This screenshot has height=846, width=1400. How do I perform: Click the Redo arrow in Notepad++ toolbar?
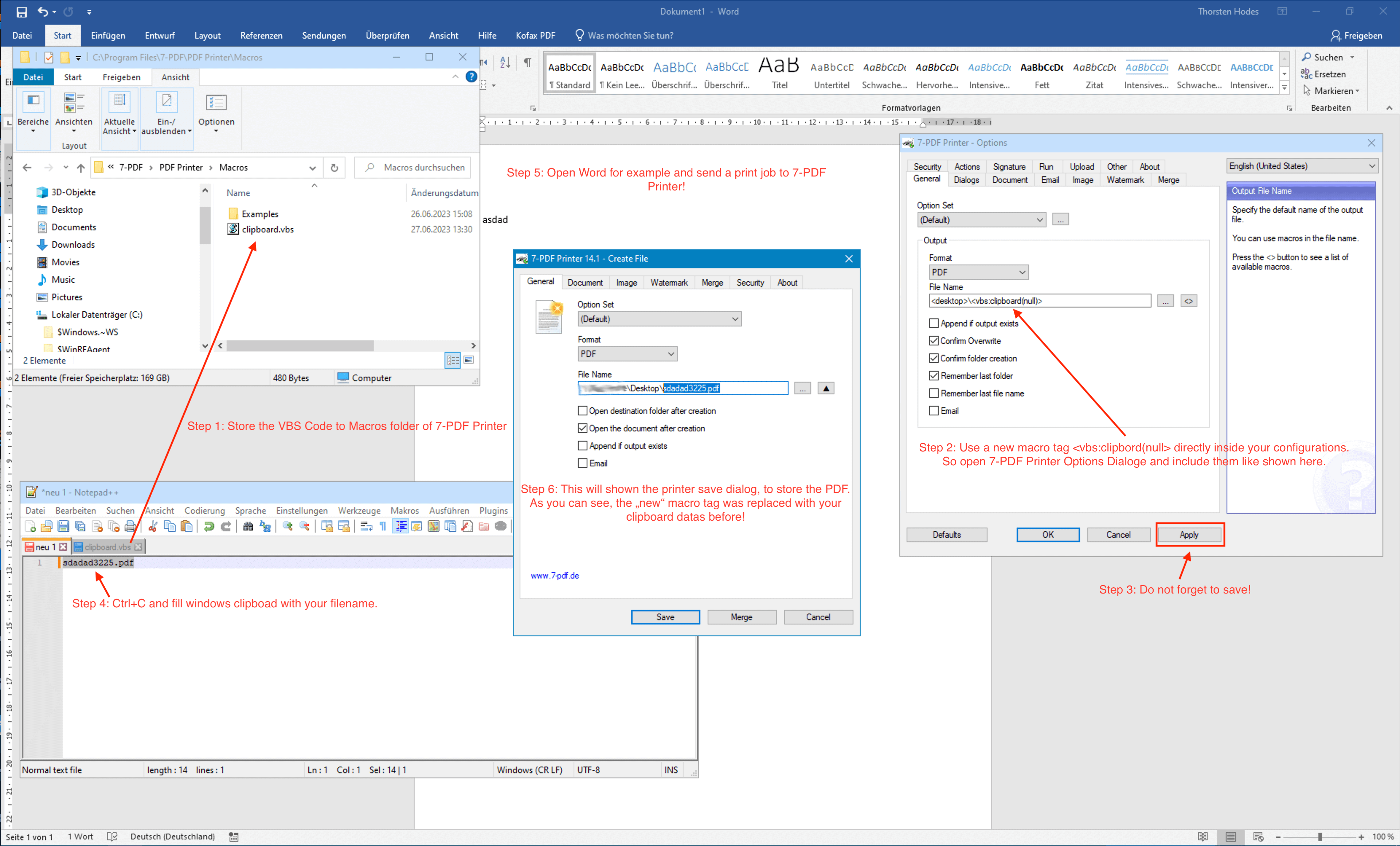click(x=226, y=526)
